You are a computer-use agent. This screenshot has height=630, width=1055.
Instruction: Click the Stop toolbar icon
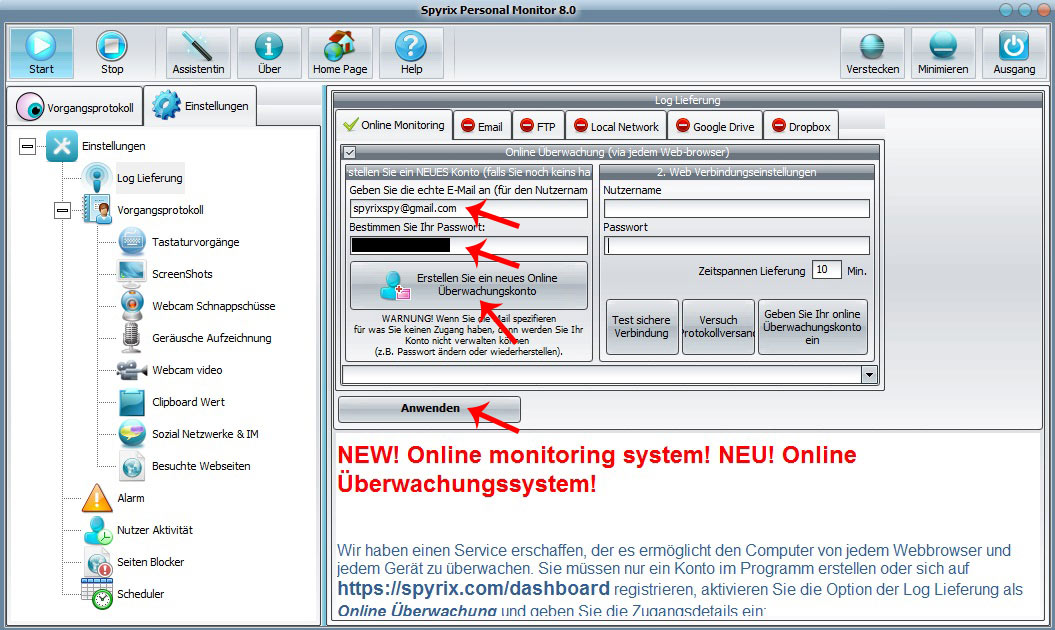pyautogui.click(x=112, y=46)
